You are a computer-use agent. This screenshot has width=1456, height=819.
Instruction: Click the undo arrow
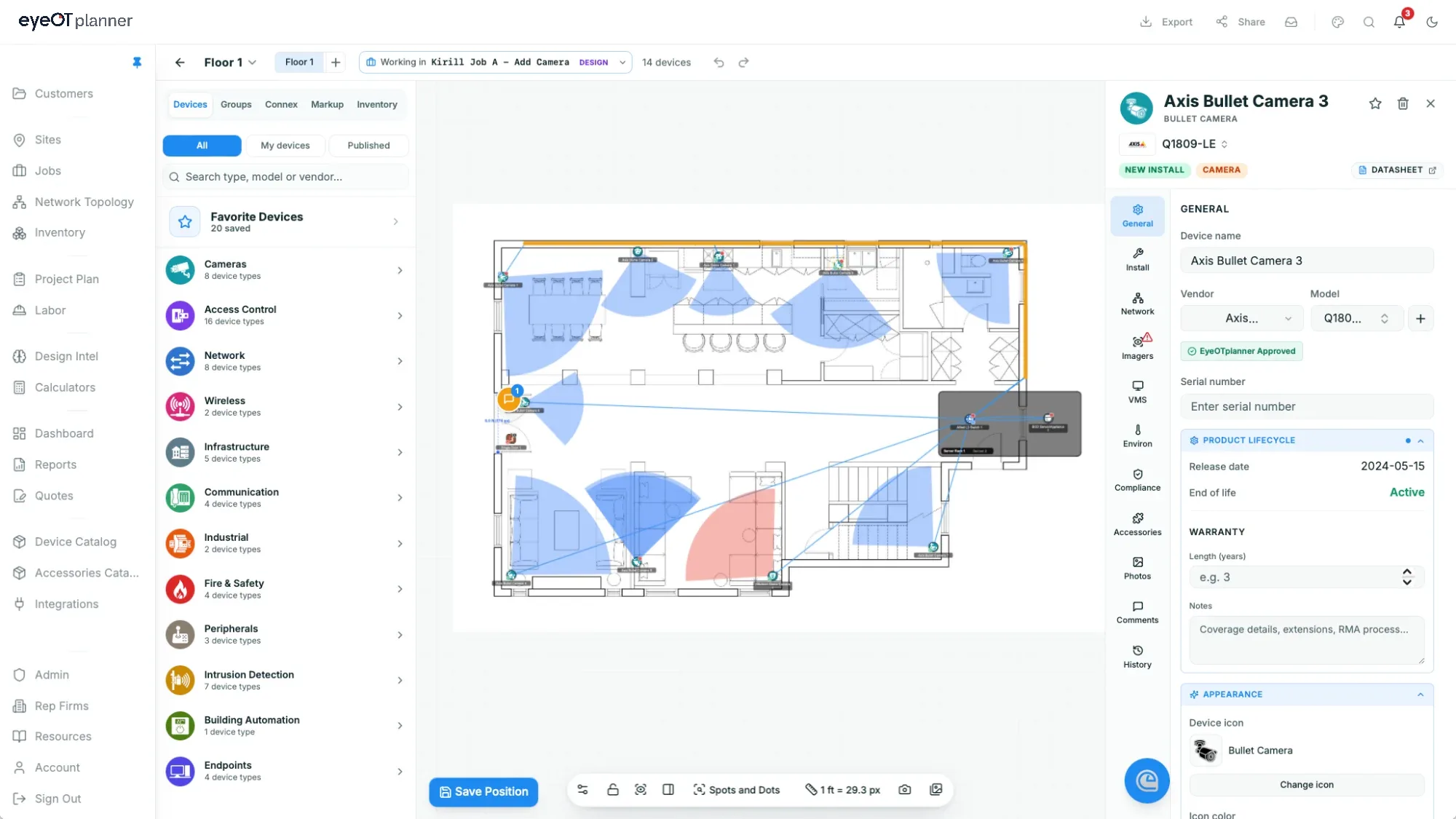[x=719, y=63]
